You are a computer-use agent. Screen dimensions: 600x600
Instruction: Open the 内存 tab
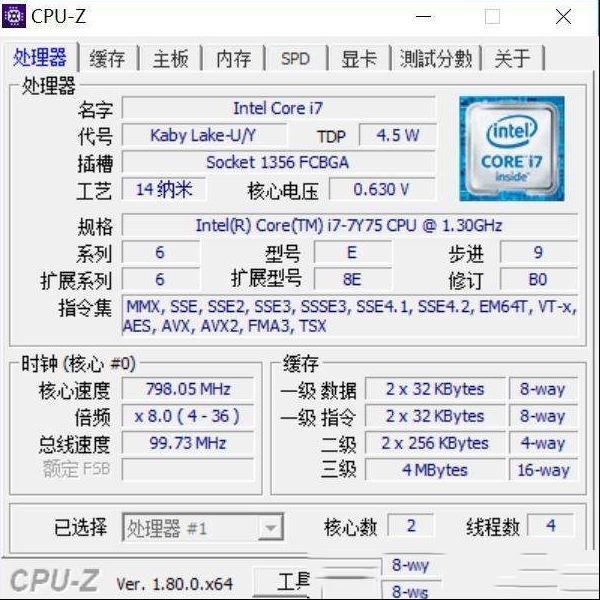point(233,59)
